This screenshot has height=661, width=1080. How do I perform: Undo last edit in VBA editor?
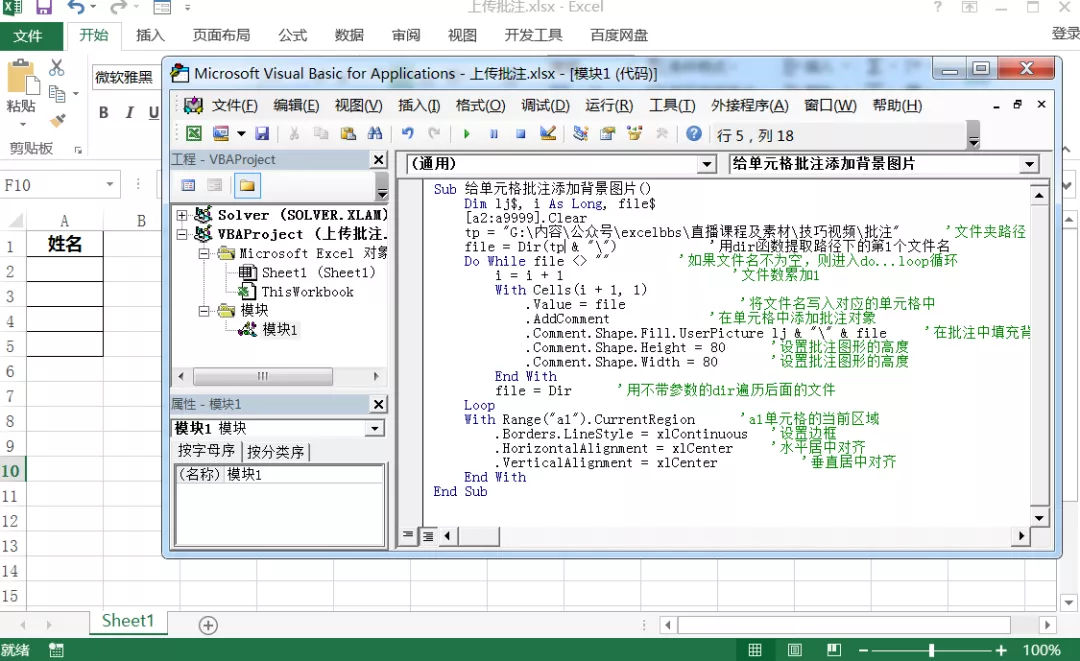click(408, 134)
